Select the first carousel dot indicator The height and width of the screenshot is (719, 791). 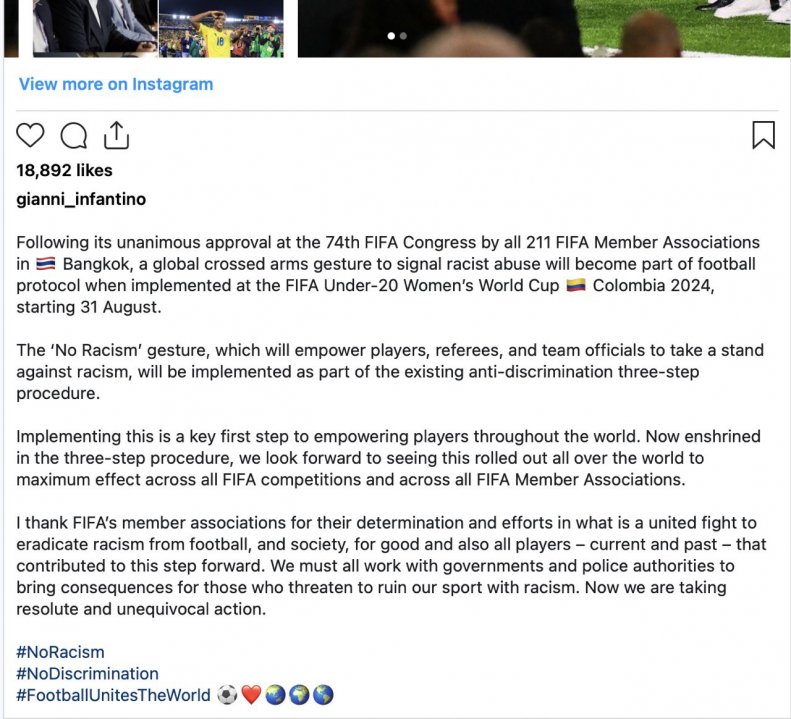click(391, 36)
